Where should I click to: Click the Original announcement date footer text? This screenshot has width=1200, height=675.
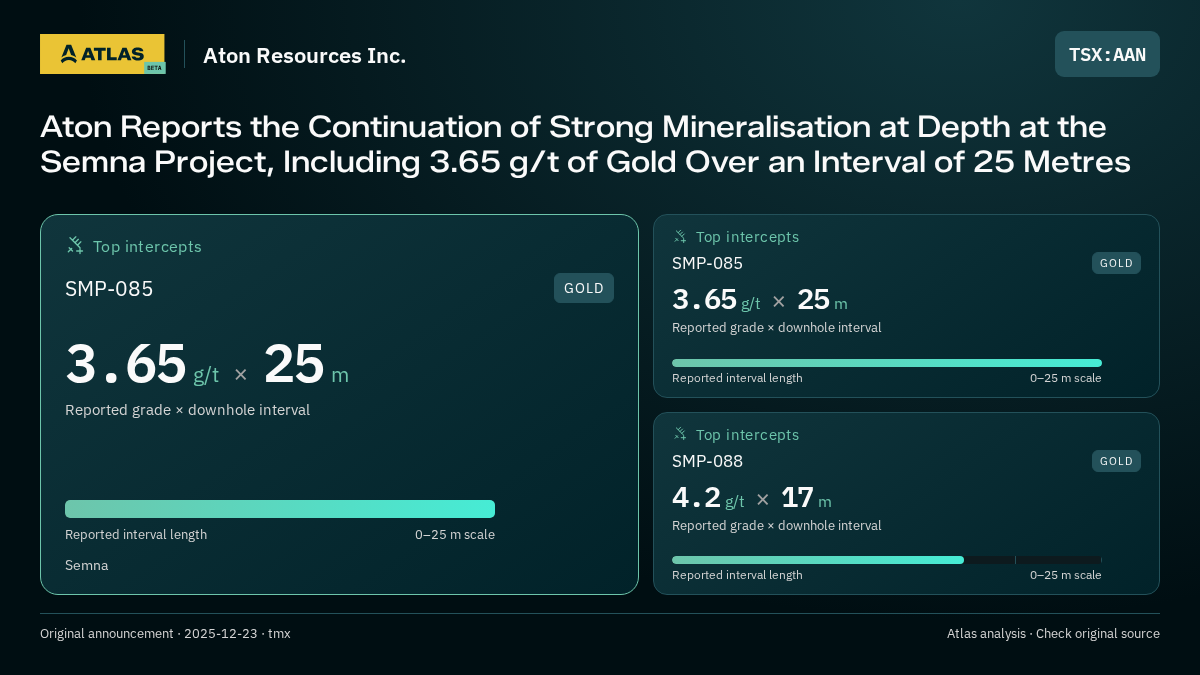pyautogui.click(x=165, y=633)
